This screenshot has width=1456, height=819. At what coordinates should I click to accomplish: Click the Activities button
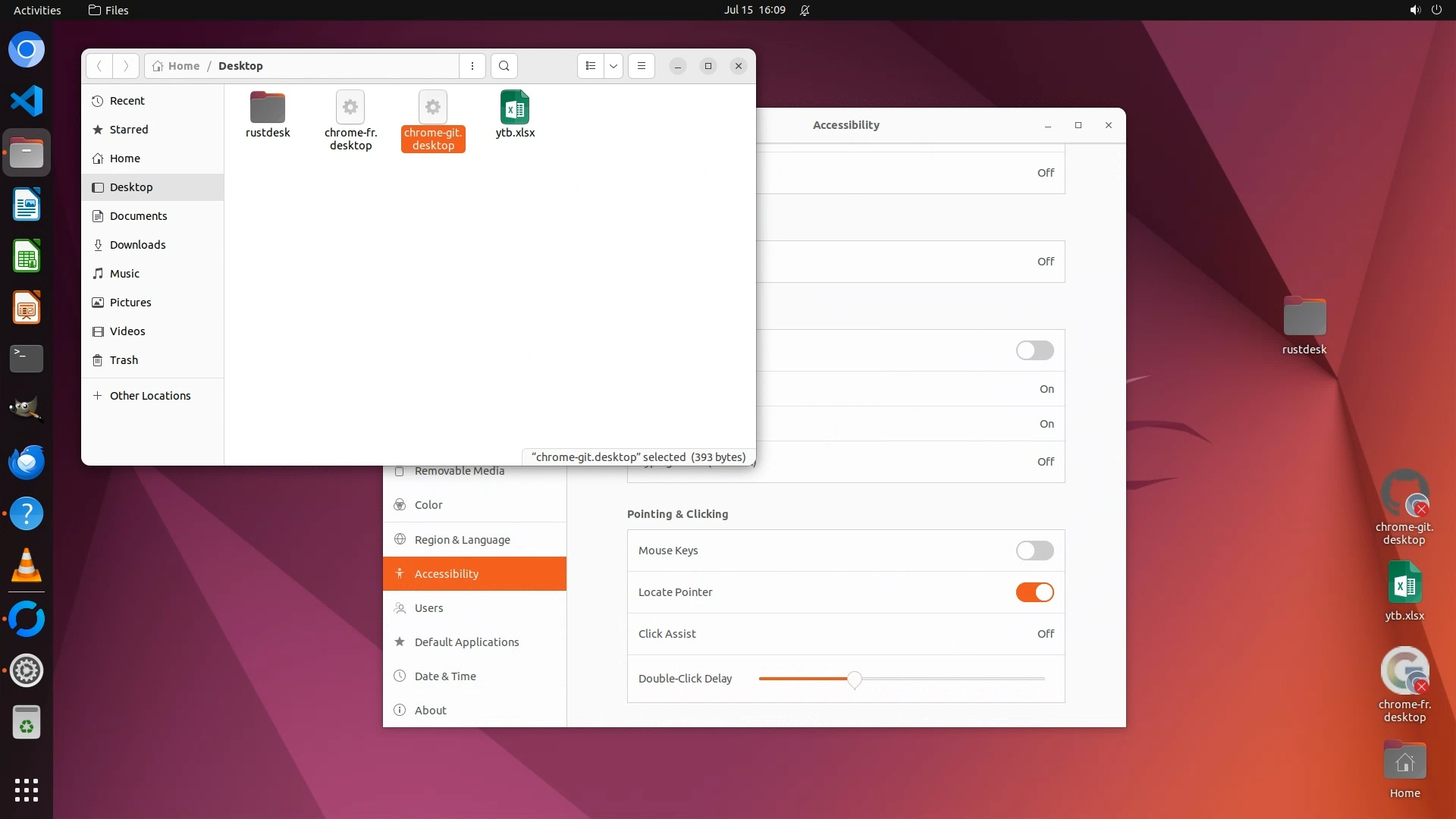coord(37,10)
